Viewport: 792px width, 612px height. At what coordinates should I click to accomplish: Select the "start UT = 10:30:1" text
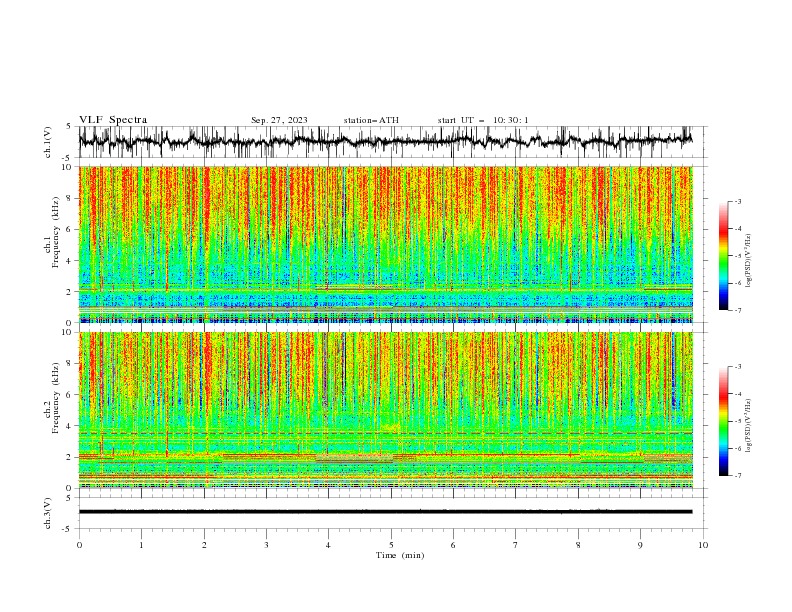[x=483, y=120]
